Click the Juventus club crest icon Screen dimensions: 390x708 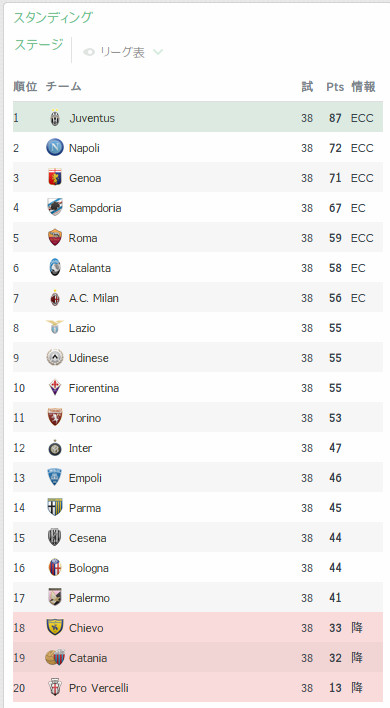tap(55, 118)
